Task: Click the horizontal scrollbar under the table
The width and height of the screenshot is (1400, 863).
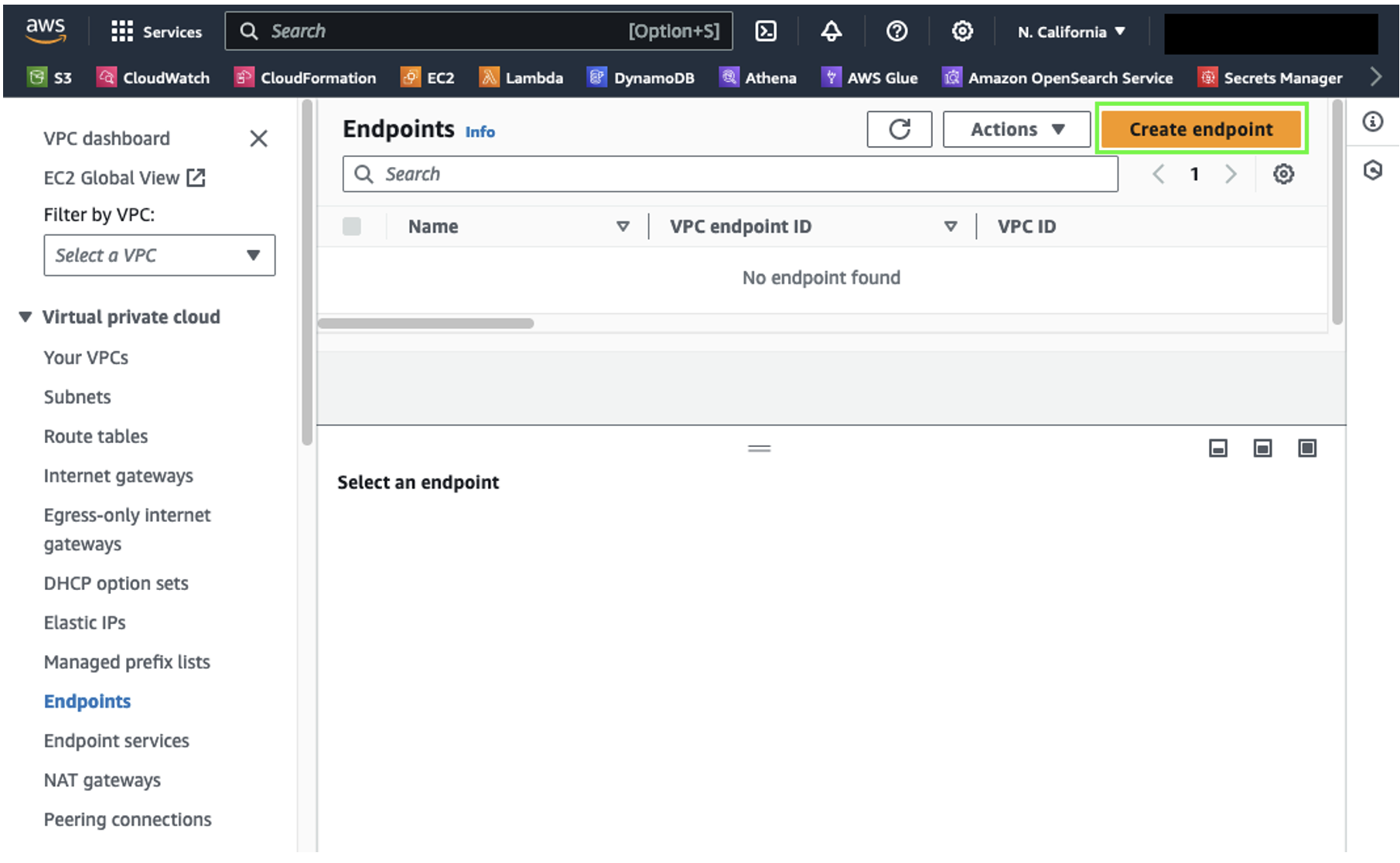Action: click(x=425, y=323)
